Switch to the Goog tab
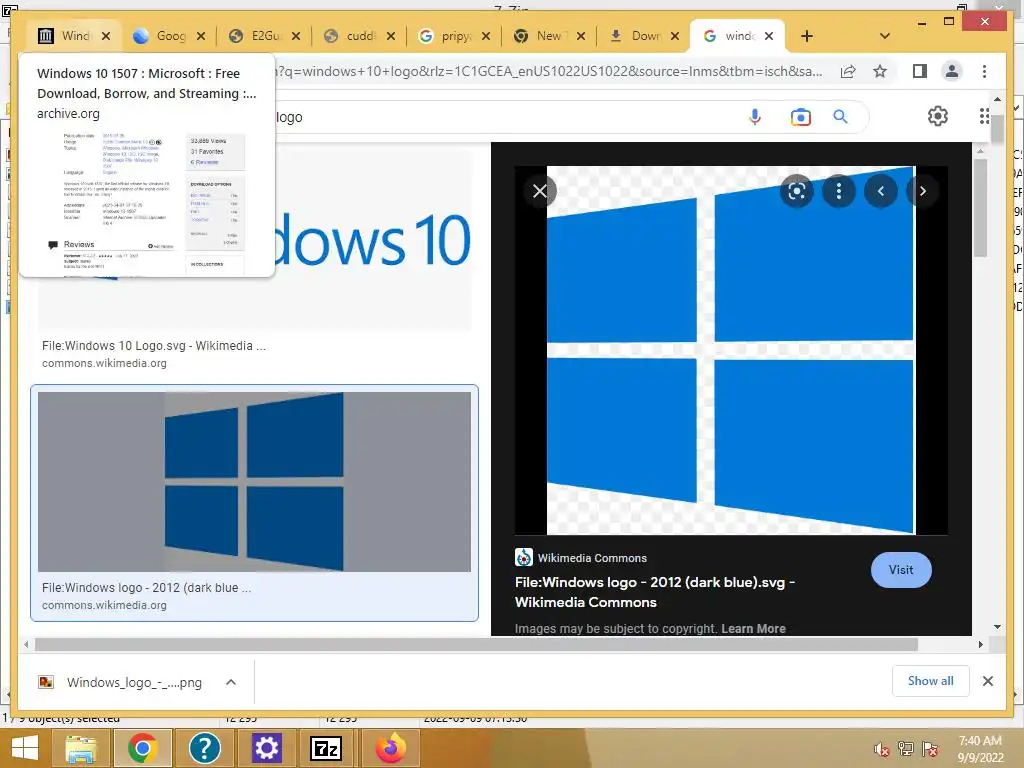 161,36
